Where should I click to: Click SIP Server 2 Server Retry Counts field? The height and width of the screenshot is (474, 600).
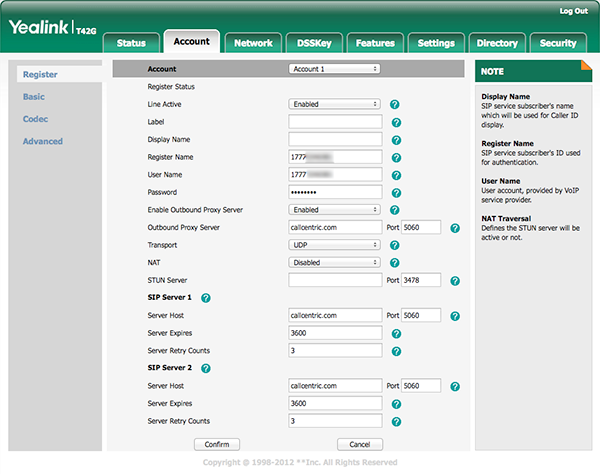(x=335, y=421)
